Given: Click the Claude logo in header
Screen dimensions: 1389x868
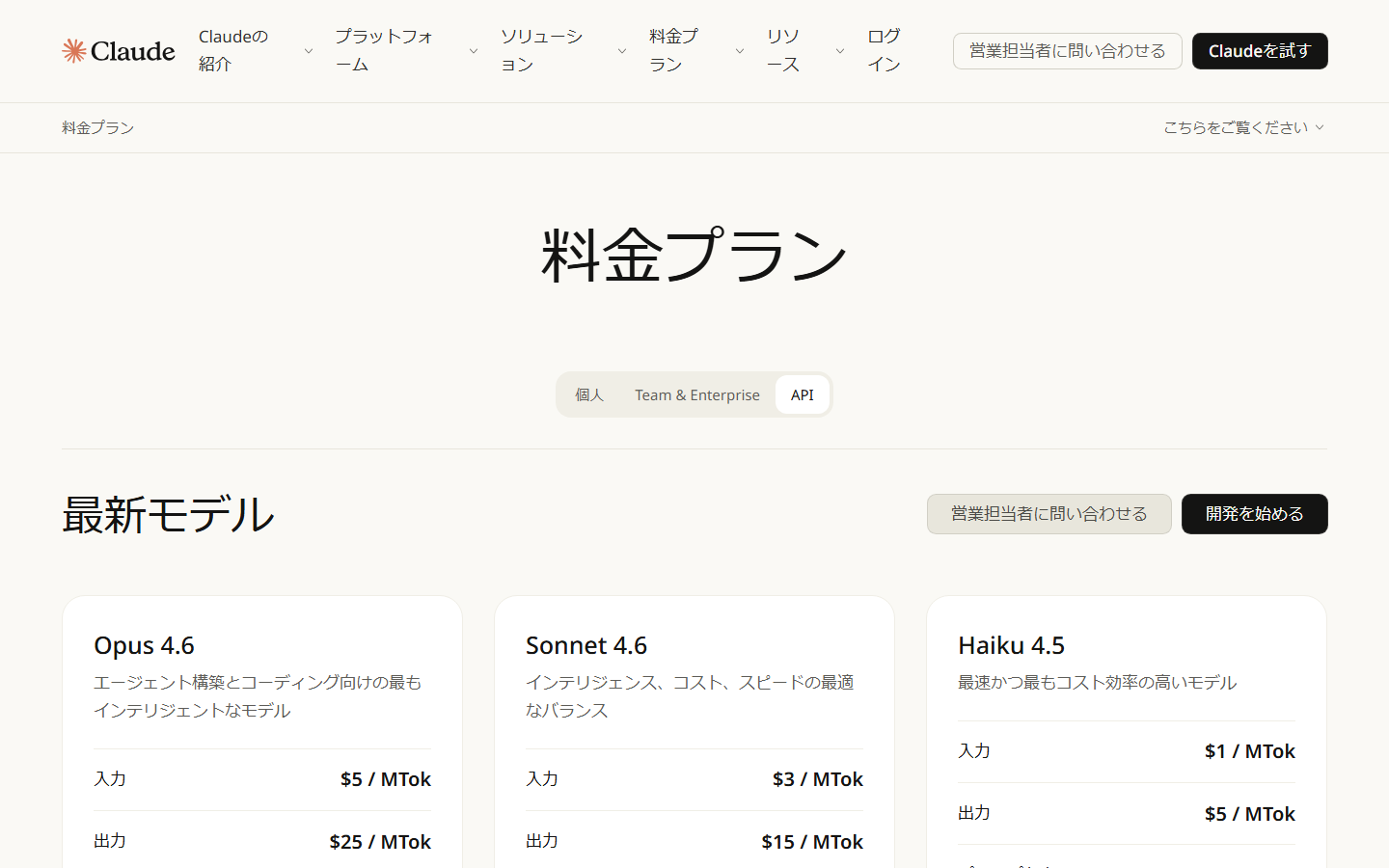Looking at the screenshot, I should tap(119, 51).
